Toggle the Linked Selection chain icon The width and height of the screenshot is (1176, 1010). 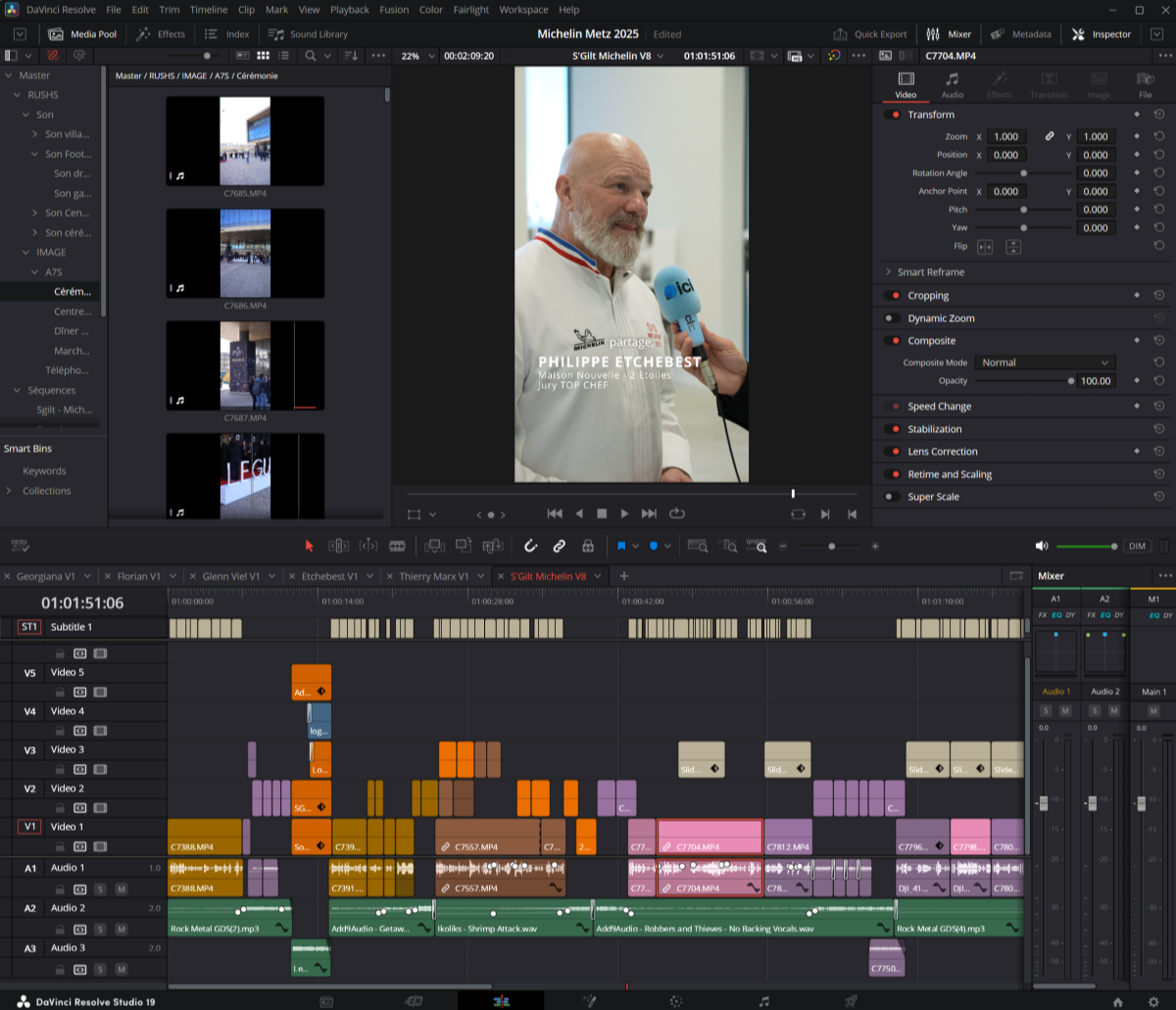coord(560,546)
